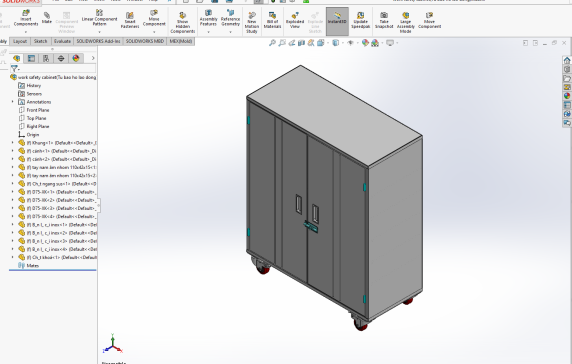Screen dimensions: 572x364
Task: Expand the Annotations folder
Action: click(x=13, y=102)
